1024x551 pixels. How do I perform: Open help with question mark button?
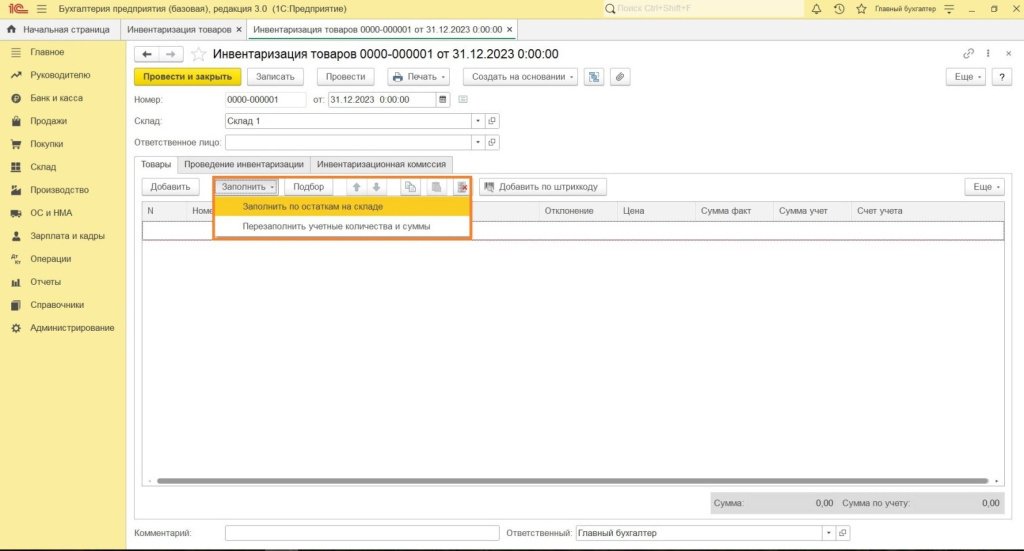point(1002,76)
